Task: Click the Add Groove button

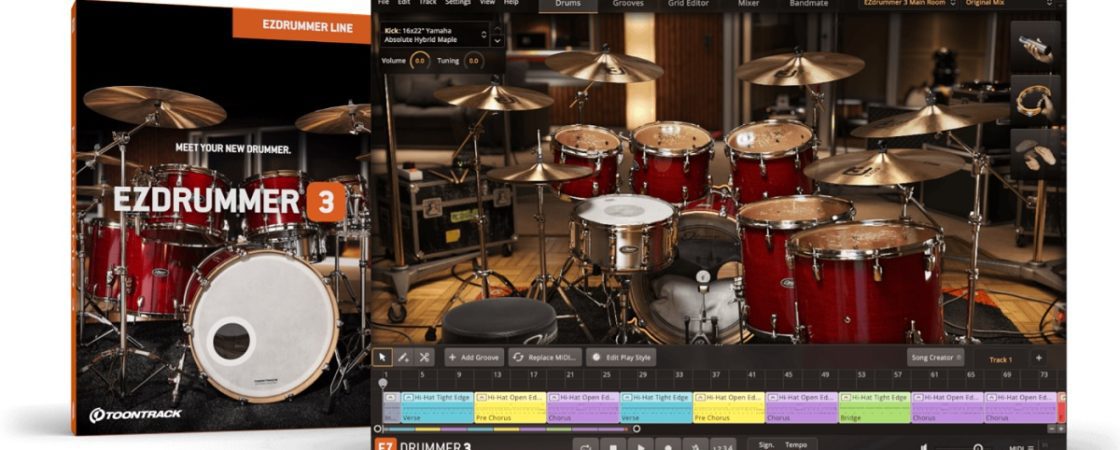Action: [474, 357]
